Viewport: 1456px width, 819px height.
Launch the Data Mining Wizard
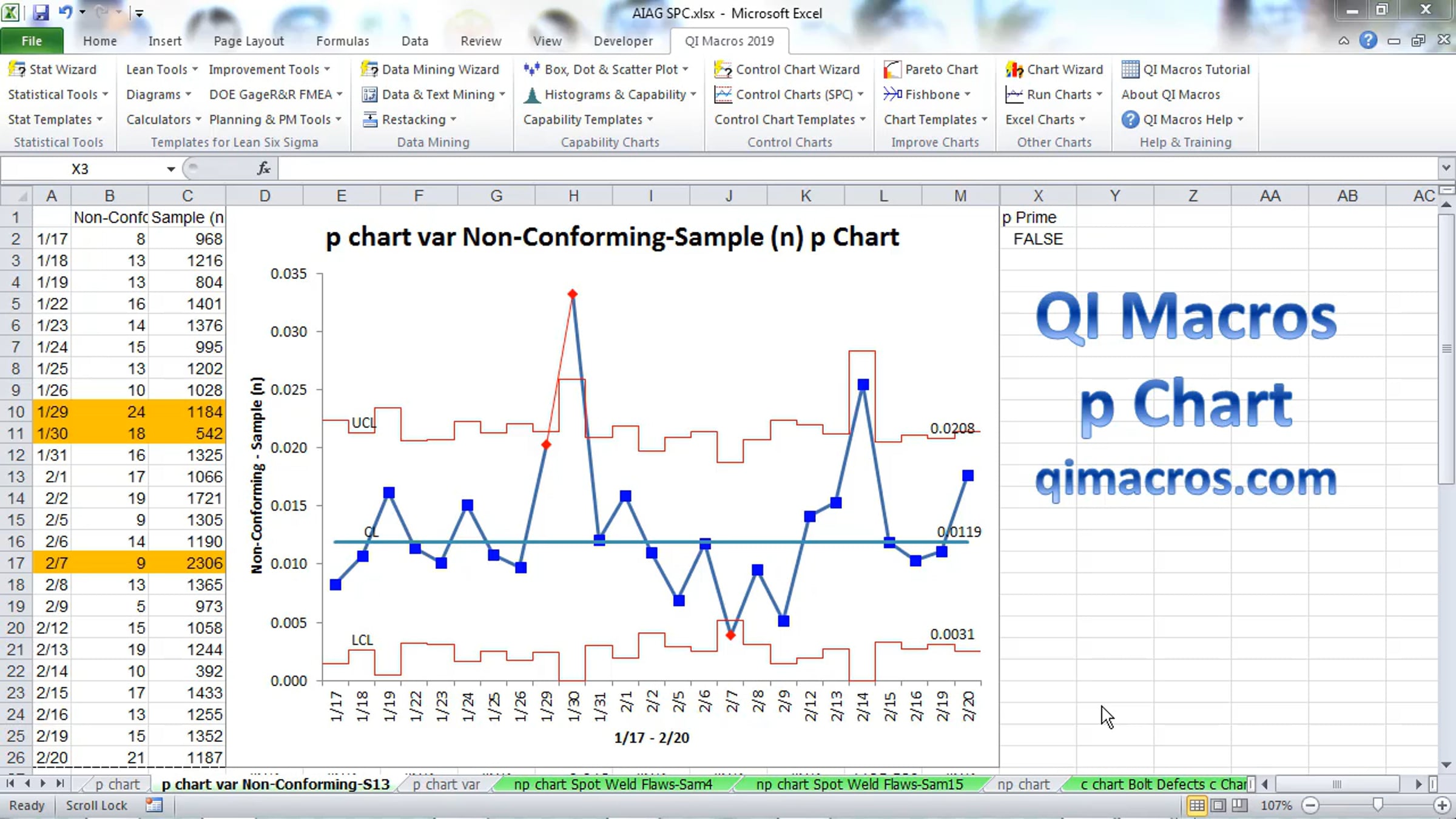click(430, 69)
